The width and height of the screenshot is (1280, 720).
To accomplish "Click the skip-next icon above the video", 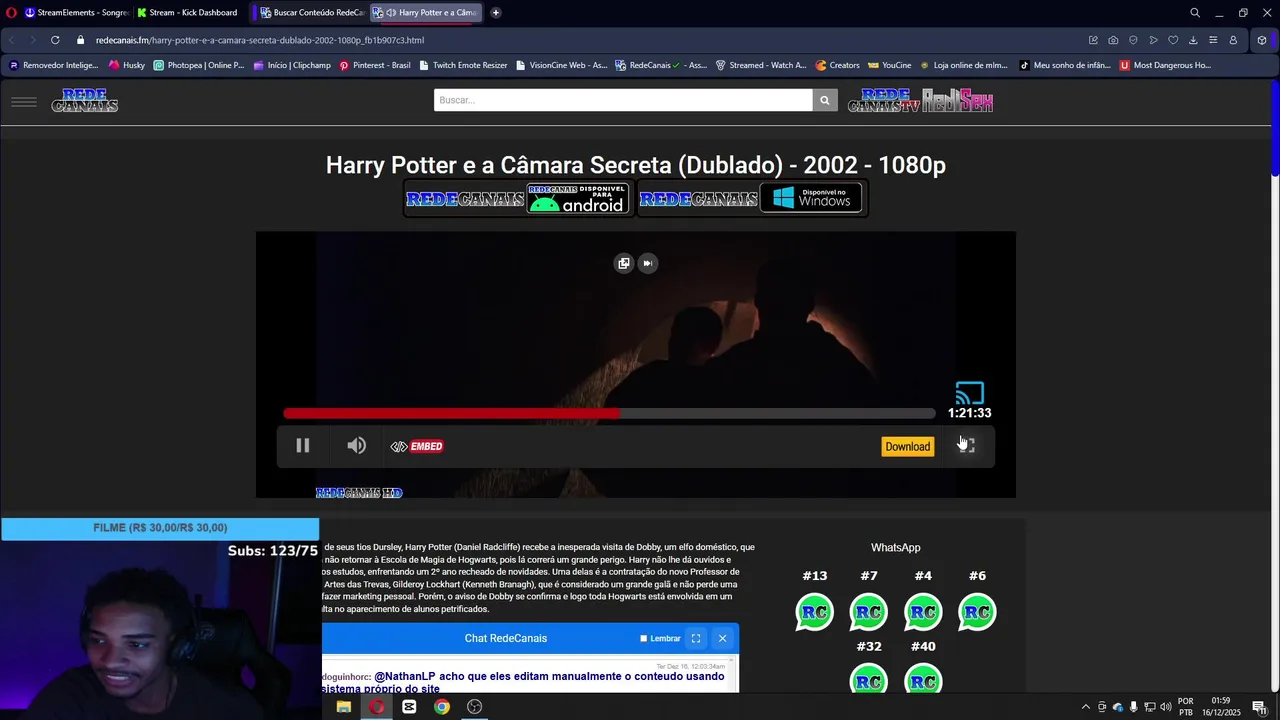I will coord(648,263).
